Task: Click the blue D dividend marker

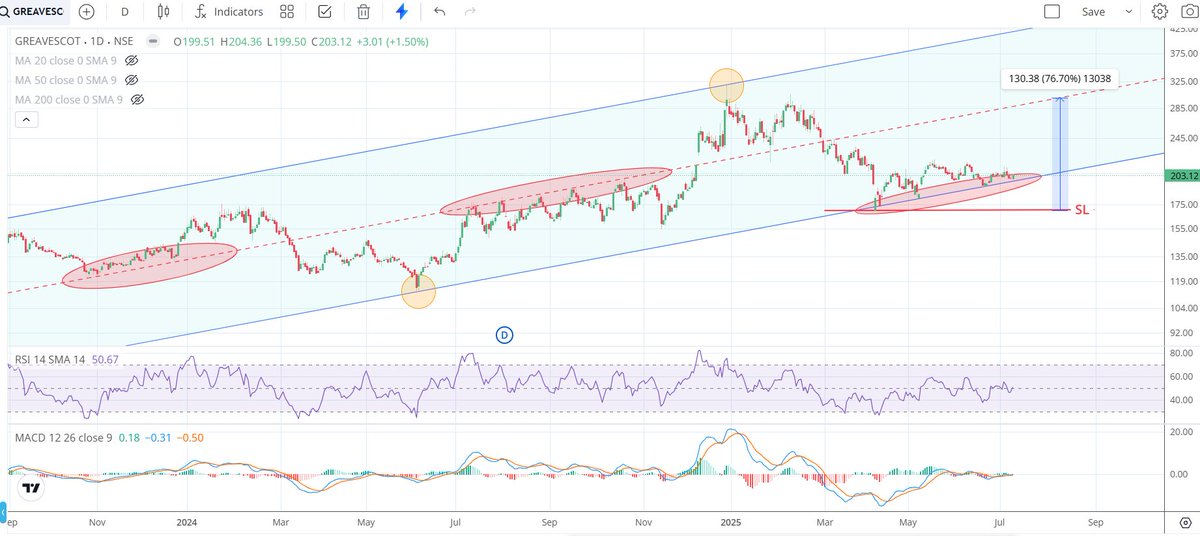Action: 505,334
